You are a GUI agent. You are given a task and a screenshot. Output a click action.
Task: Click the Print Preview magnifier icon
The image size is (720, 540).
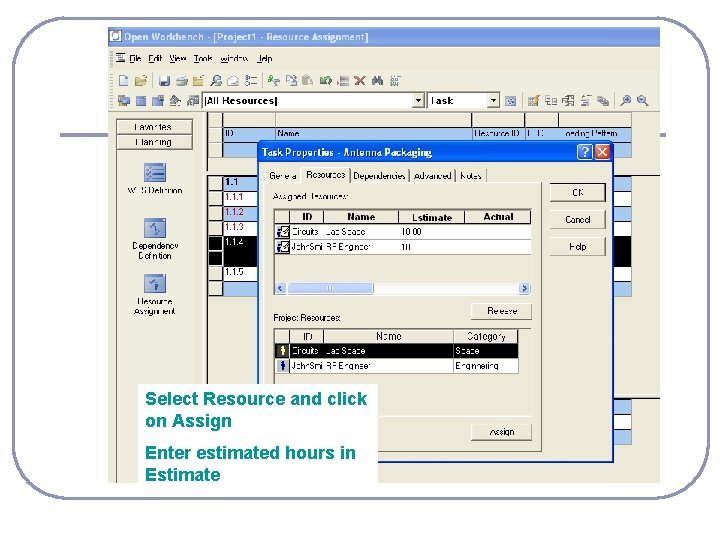tap(216, 81)
